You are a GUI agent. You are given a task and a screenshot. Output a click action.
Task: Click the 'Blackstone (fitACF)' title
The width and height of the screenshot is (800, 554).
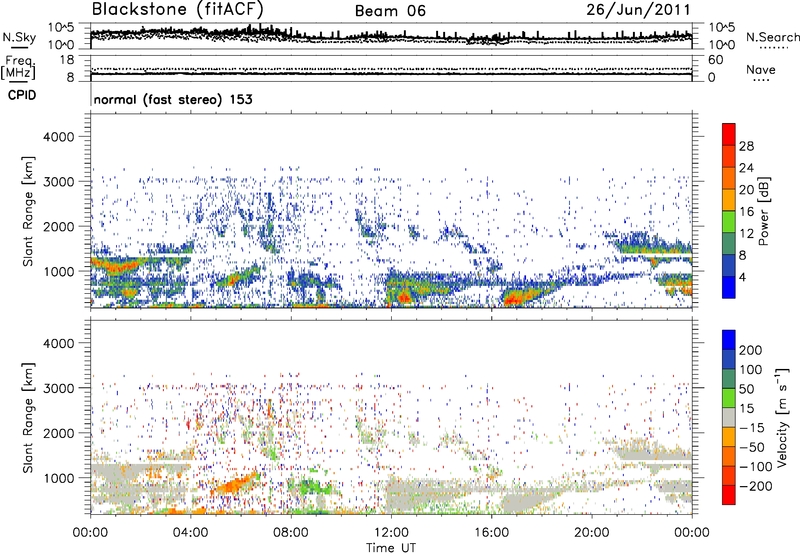tap(178, 9)
